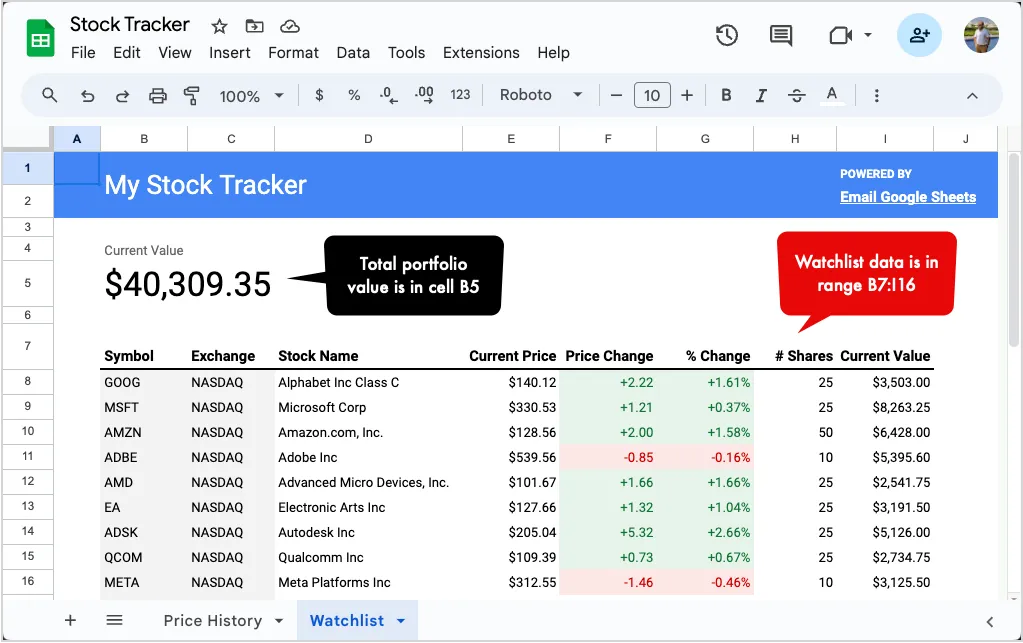The height and width of the screenshot is (643, 1023).
Task: Toggle italic formatting
Action: coord(761,94)
